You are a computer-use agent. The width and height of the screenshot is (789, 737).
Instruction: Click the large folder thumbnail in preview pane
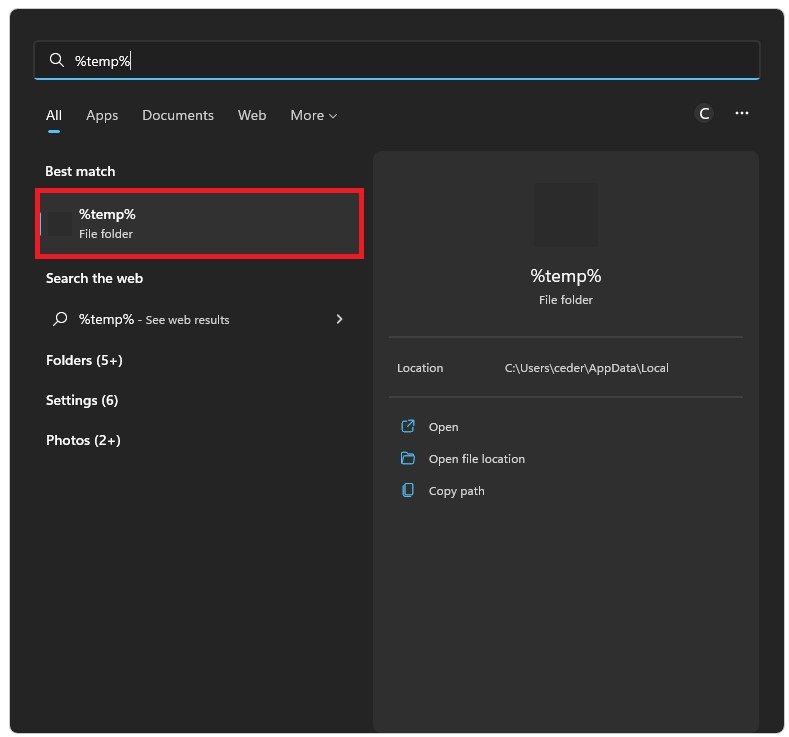pyautogui.click(x=565, y=214)
